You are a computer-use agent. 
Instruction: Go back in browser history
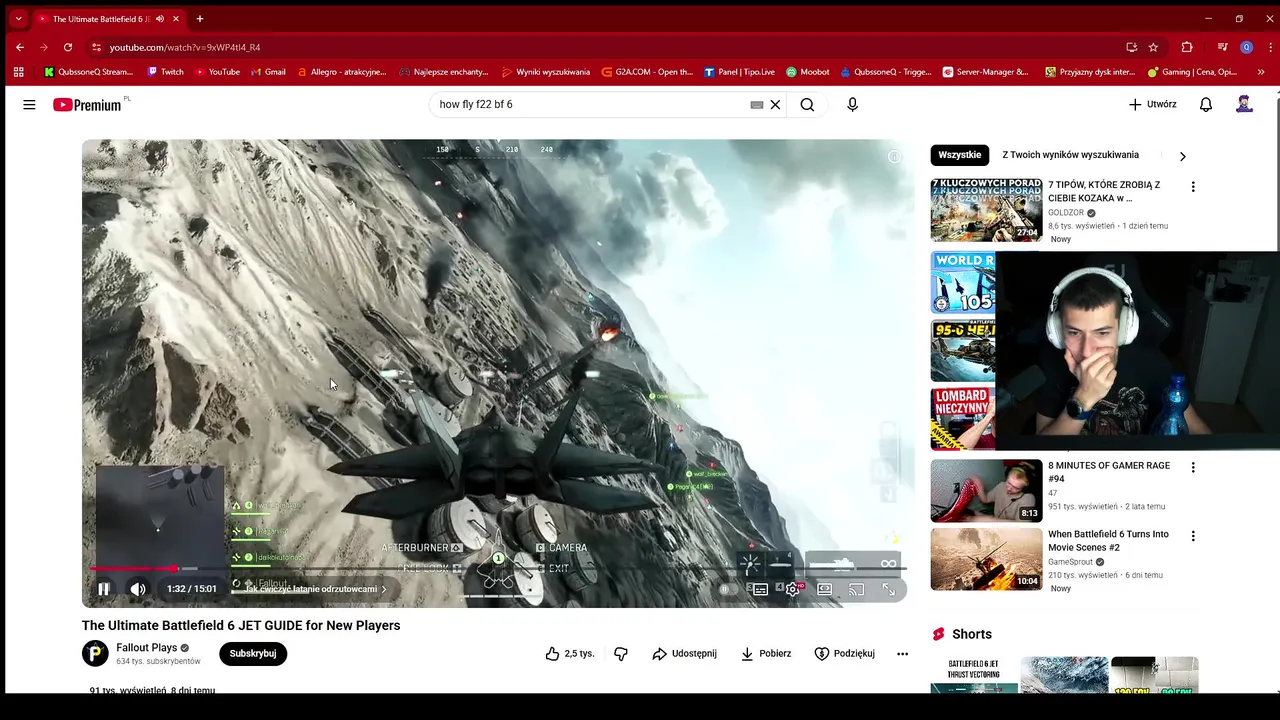(20, 47)
